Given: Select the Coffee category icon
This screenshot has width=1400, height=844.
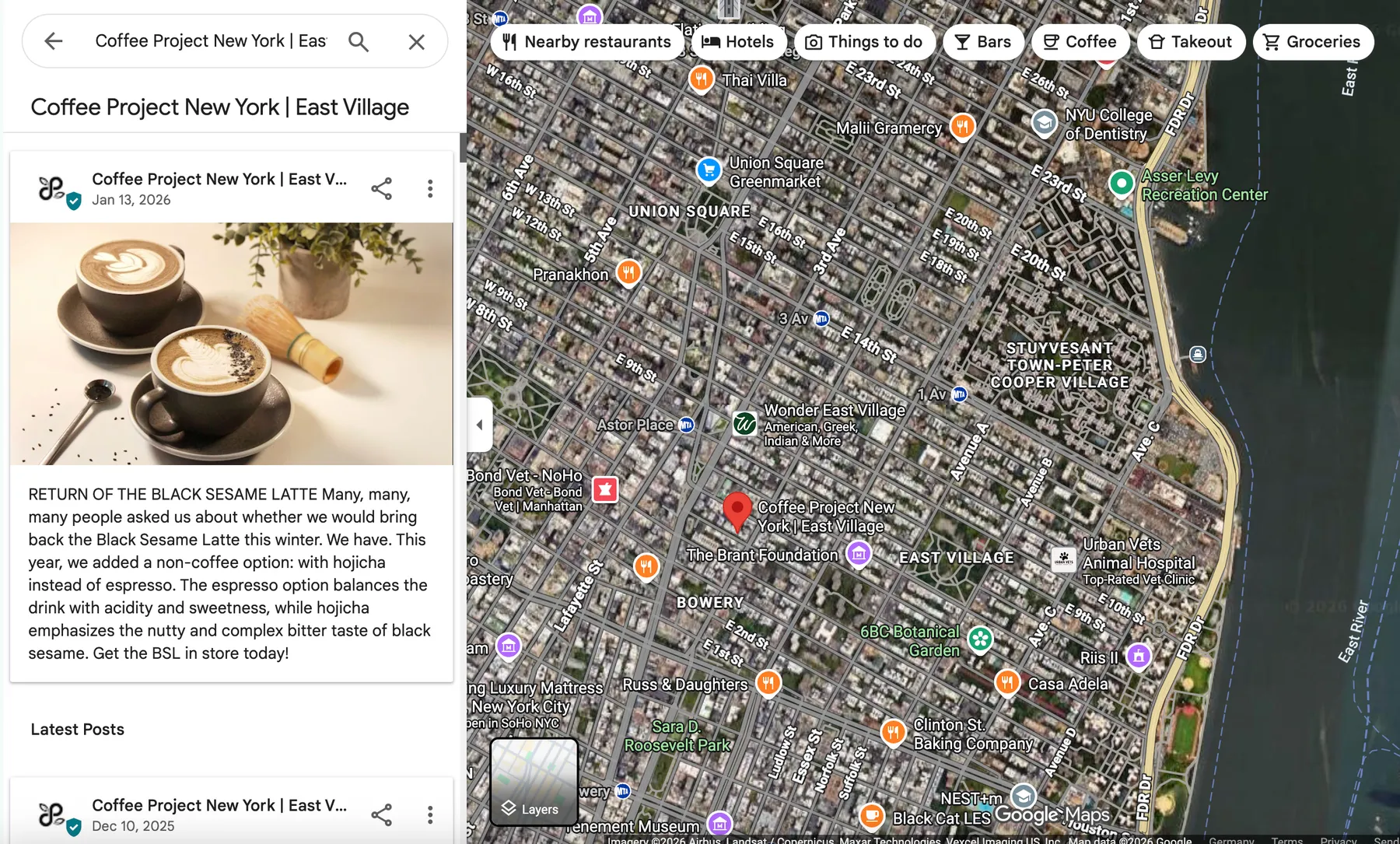Looking at the screenshot, I should tap(1052, 41).
